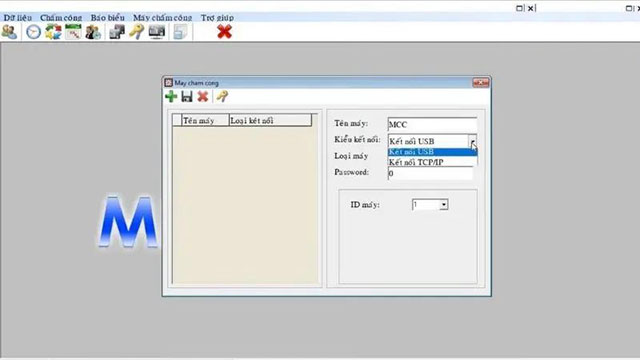Open the Máy chấm công menu
This screenshot has width=640, height=360.
tap(162, 18)
